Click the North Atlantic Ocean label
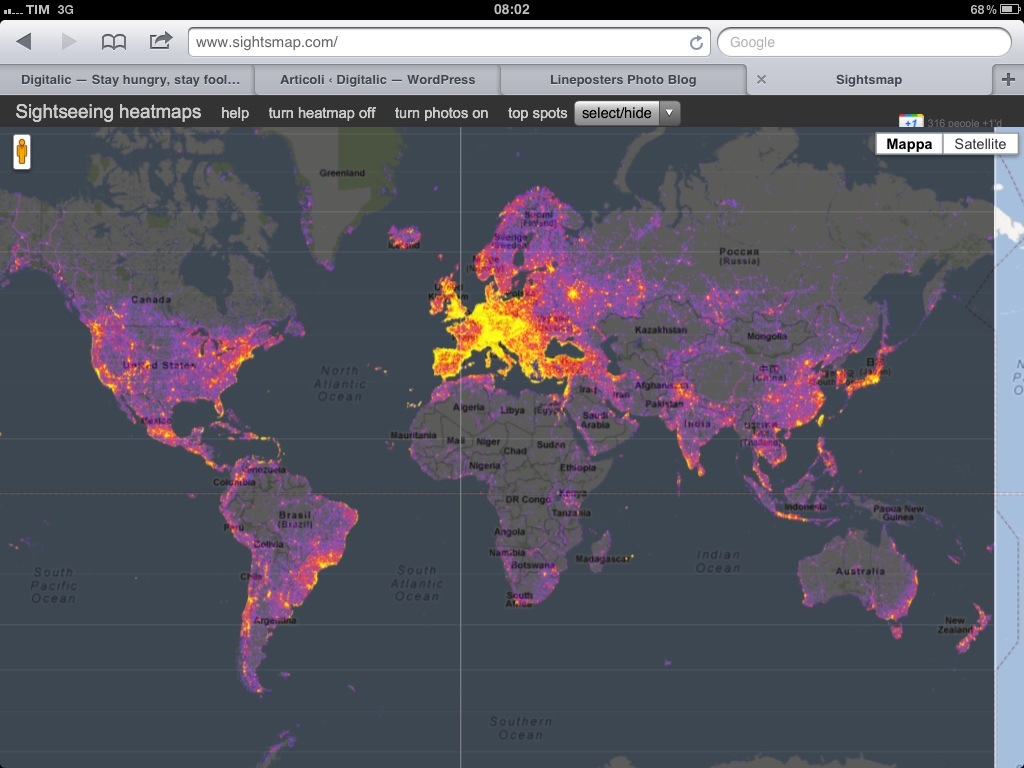The height and width of the screenshot is (768, 1024). tap(340, 383)
